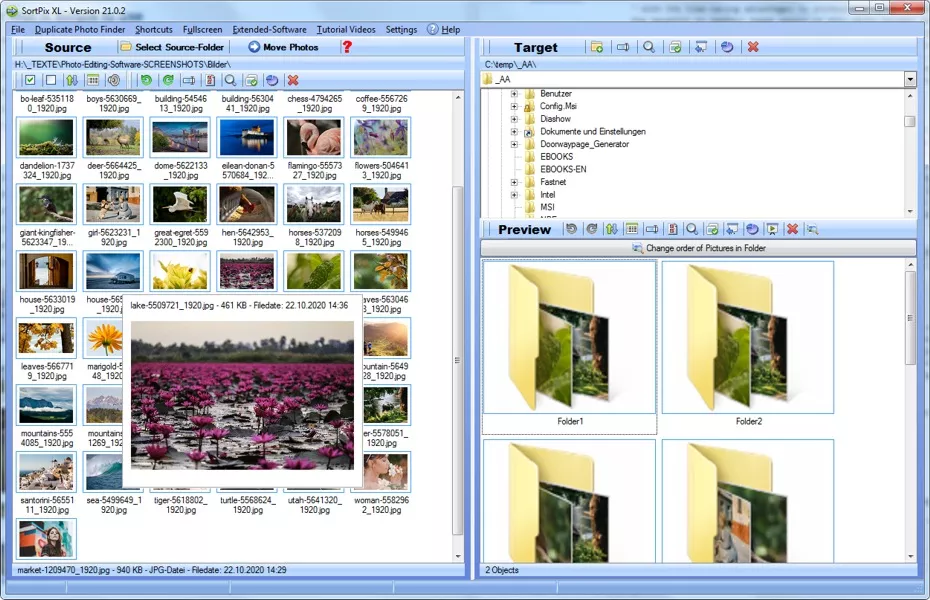Image resolution: width=930 pixels, height=600 pixels.
Task: Click the red question mark help icon
Action: coord(347,47)
